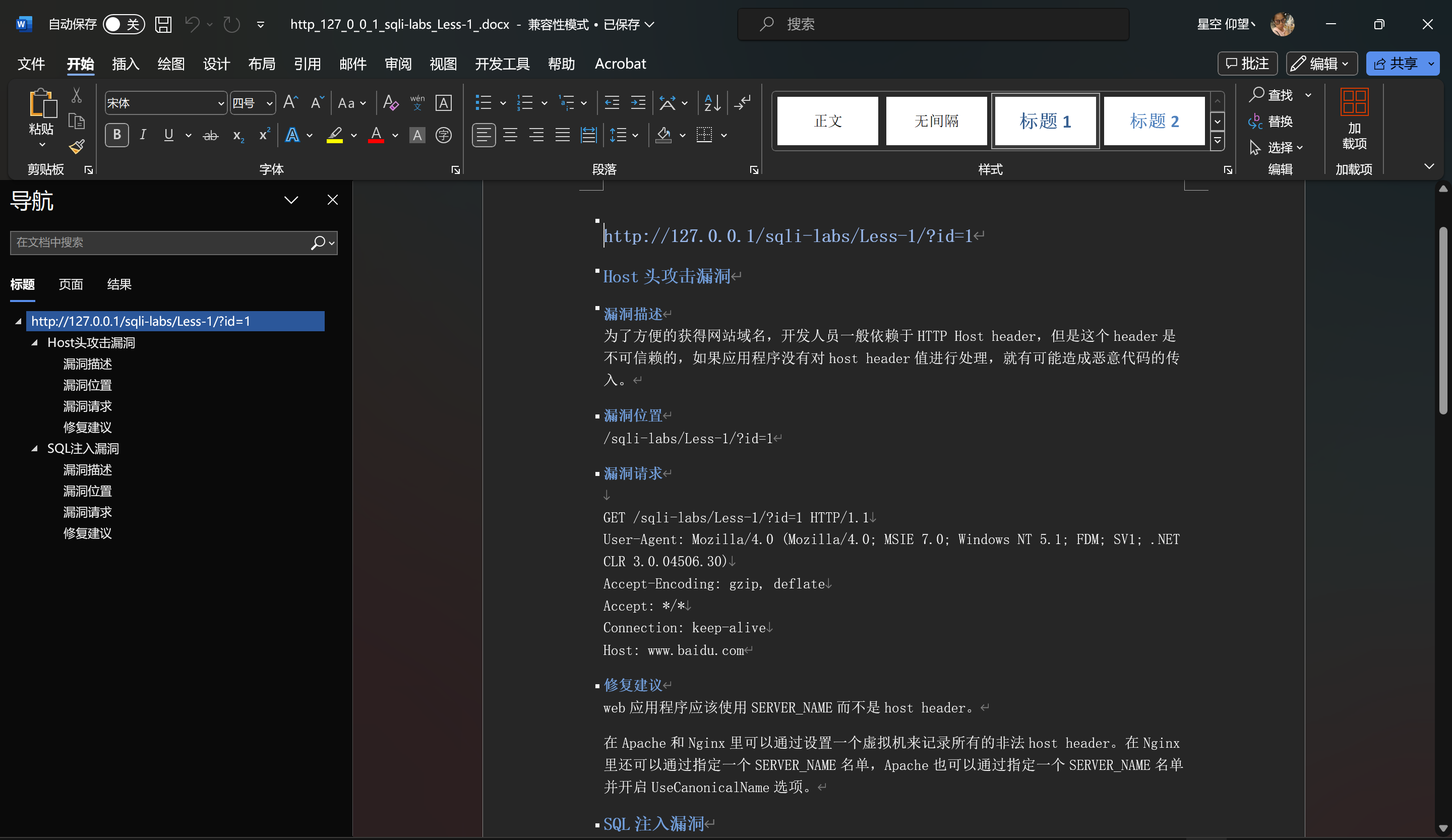Open the font name dropdown

221,104
